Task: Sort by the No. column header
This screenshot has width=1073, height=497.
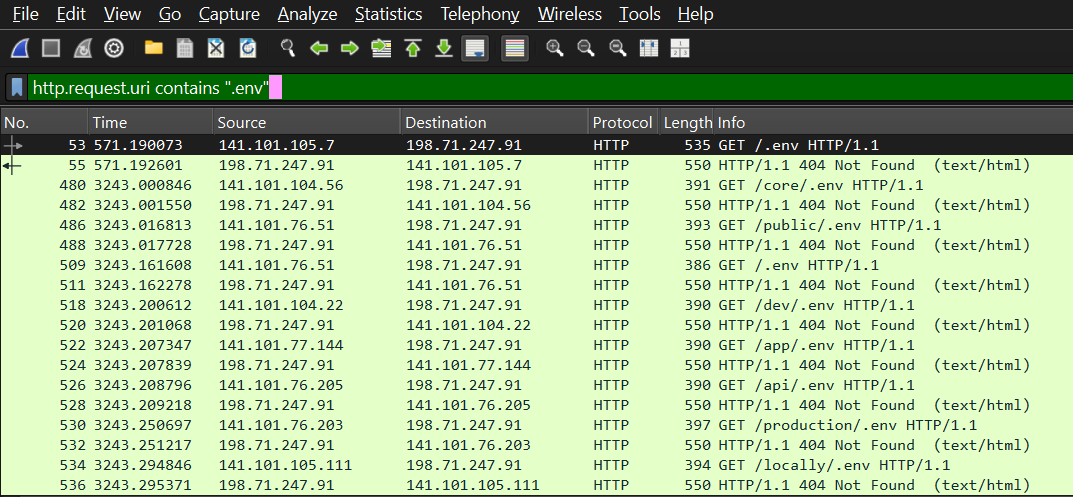Action: 44,123
